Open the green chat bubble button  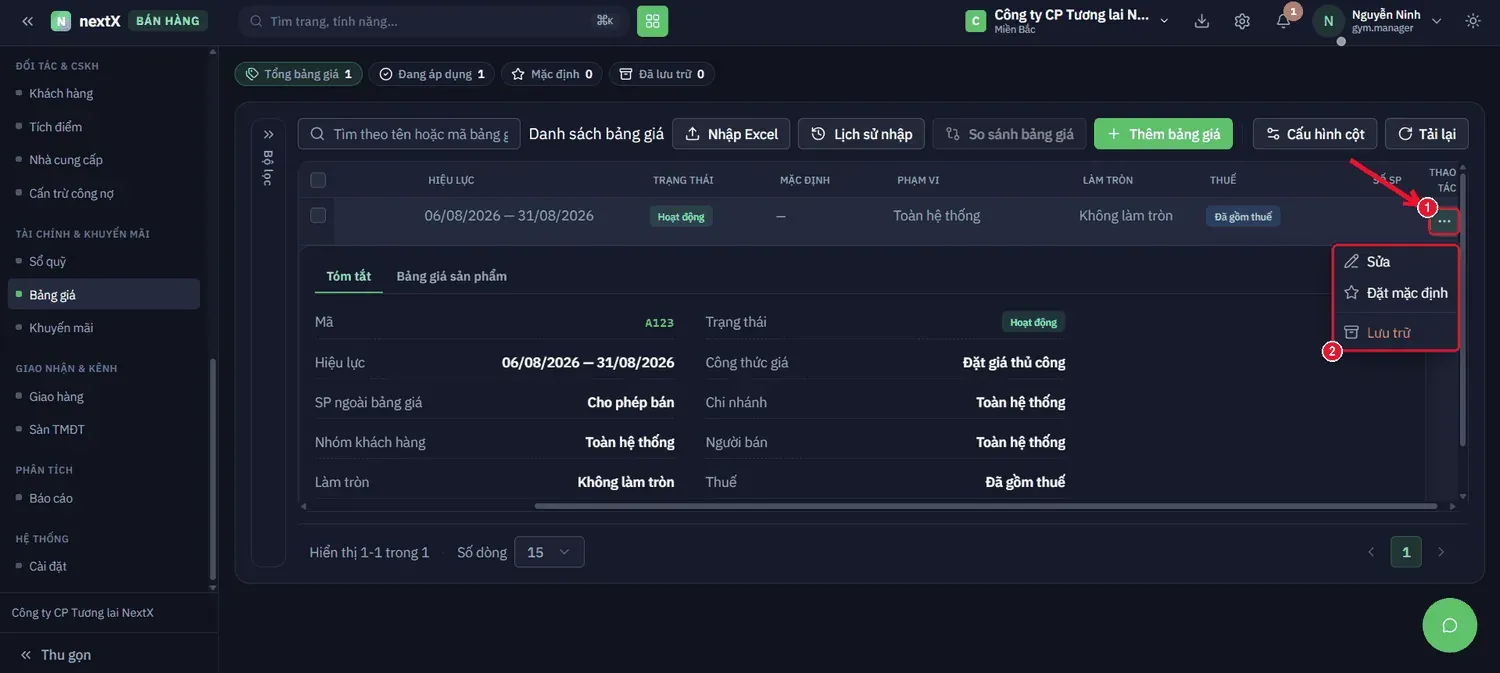point(1449,625)
